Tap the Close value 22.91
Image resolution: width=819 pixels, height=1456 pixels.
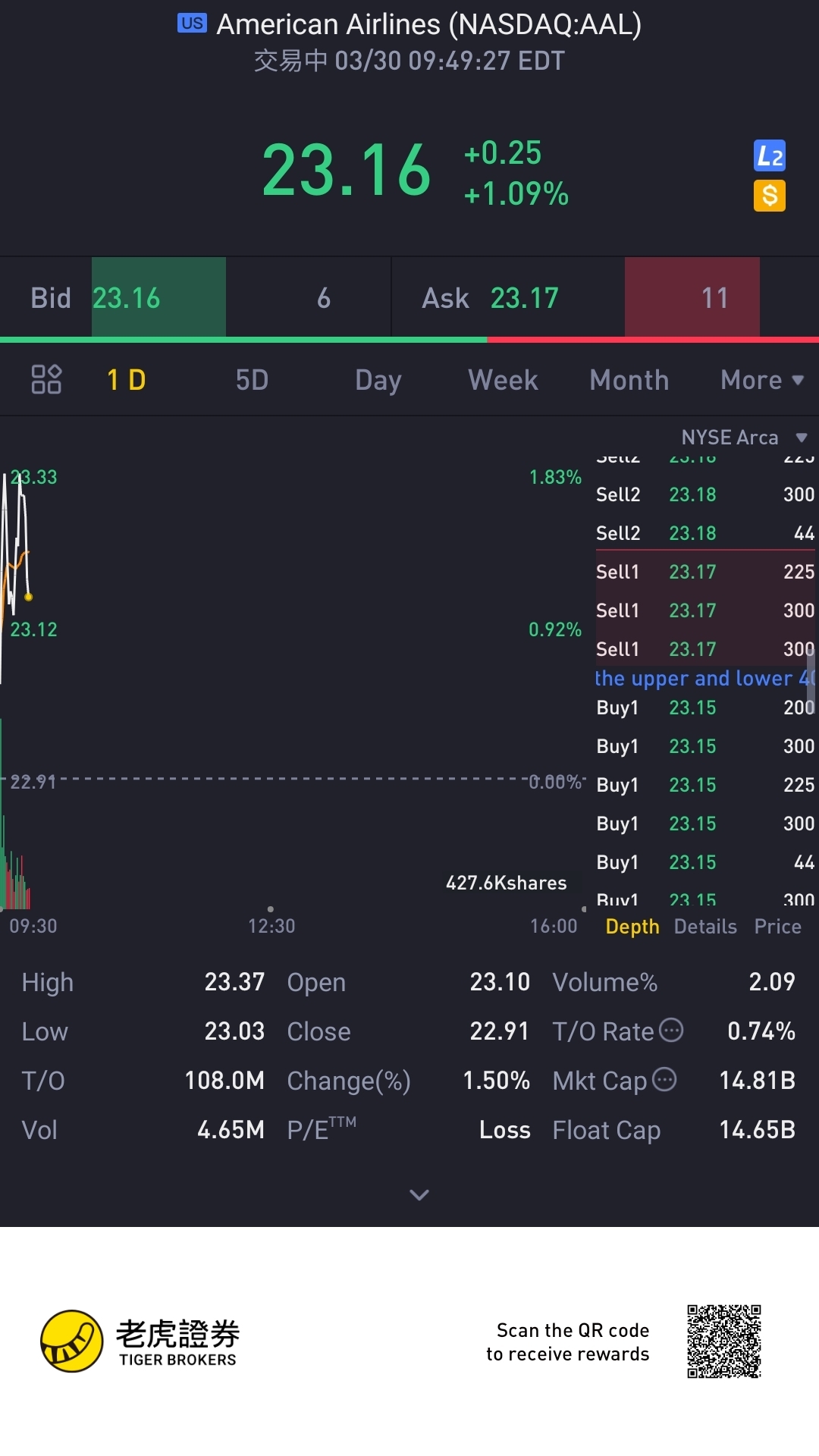(x=500, y=1031)
